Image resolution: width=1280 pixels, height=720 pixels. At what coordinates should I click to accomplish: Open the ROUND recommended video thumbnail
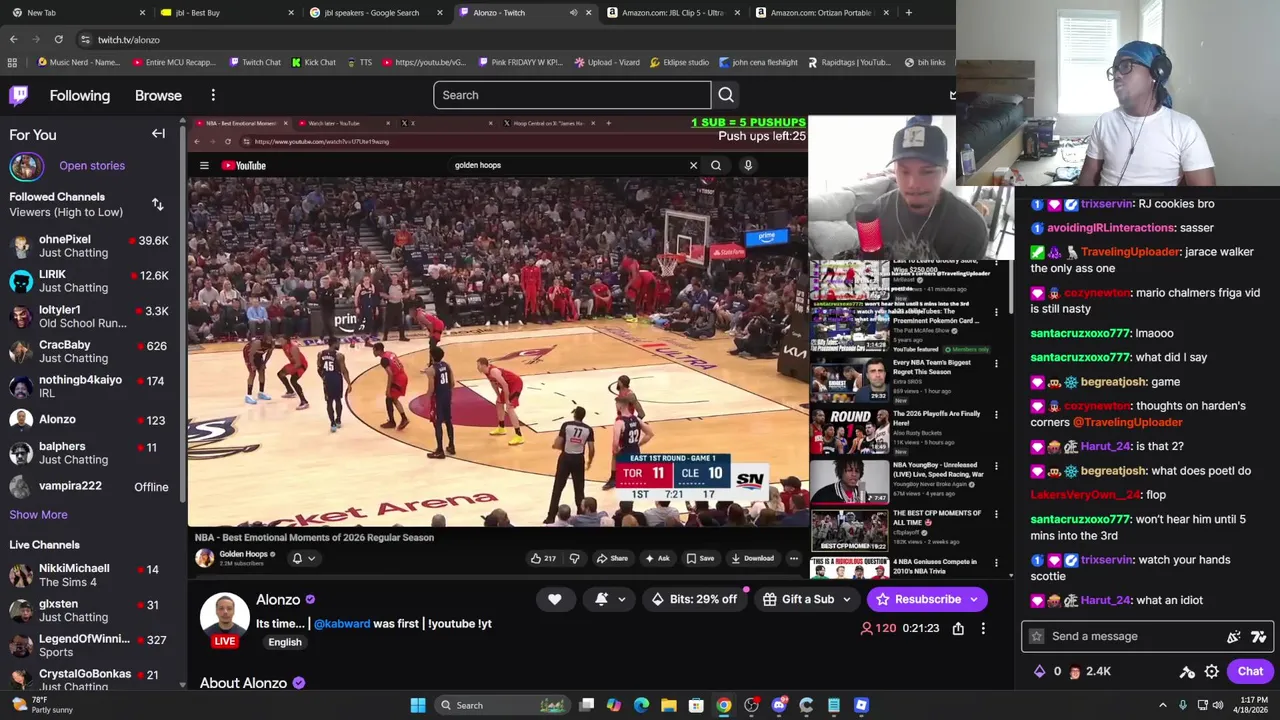click(x=849, y=430)
